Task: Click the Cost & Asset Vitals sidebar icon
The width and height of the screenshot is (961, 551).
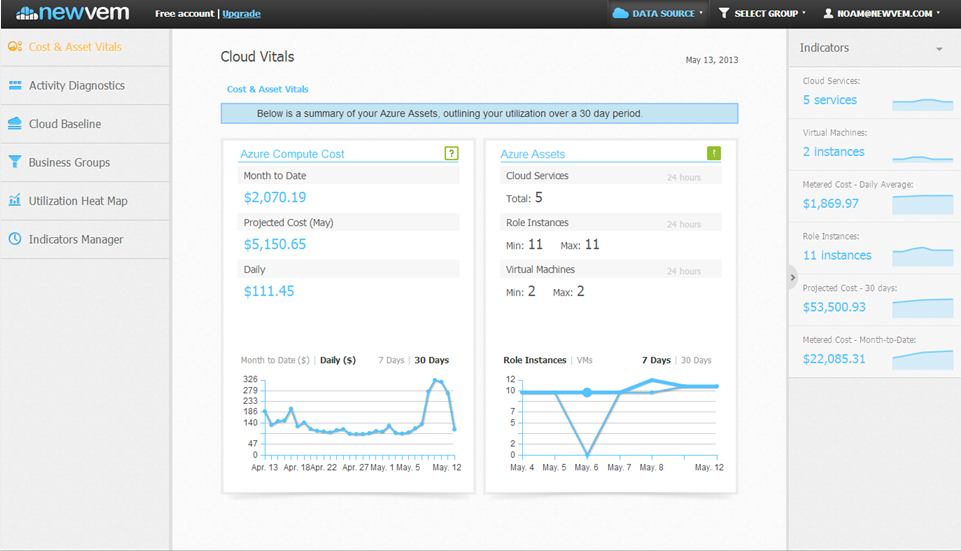Action: point(15,47)
